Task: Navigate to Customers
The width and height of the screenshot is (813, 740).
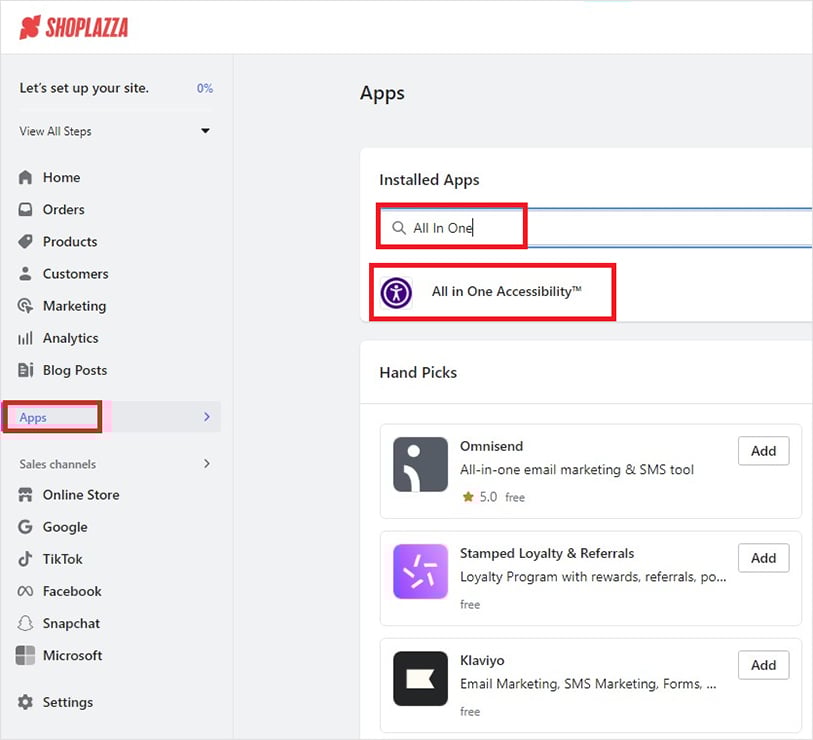Action: 76,274
